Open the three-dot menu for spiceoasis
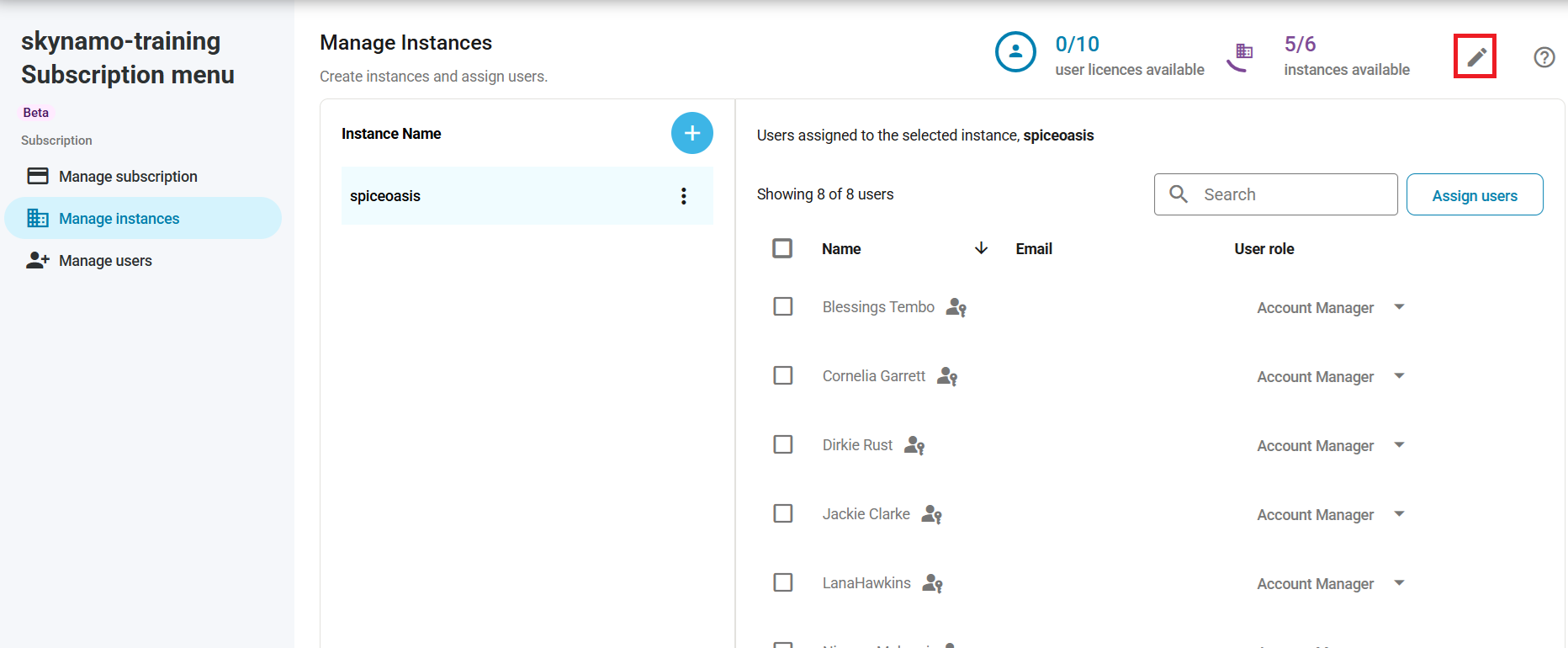The image size is (1568, 648). (683, 196)
